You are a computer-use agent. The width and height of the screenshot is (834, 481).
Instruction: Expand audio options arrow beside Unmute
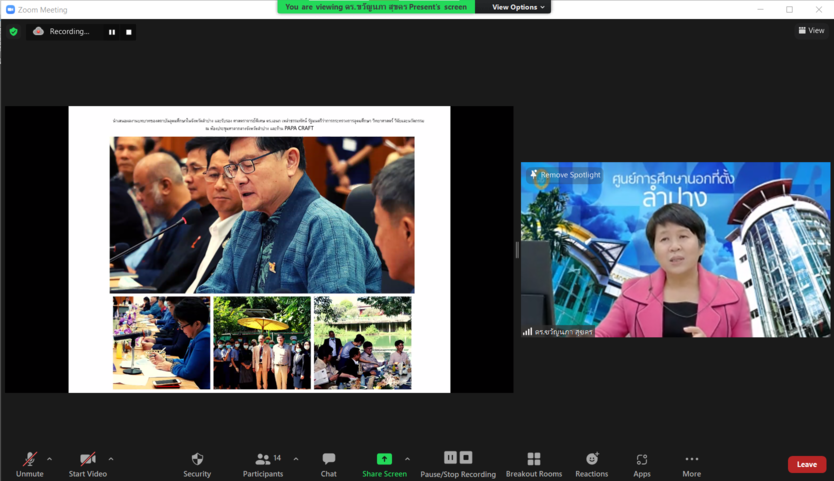[x=50, y=459]
